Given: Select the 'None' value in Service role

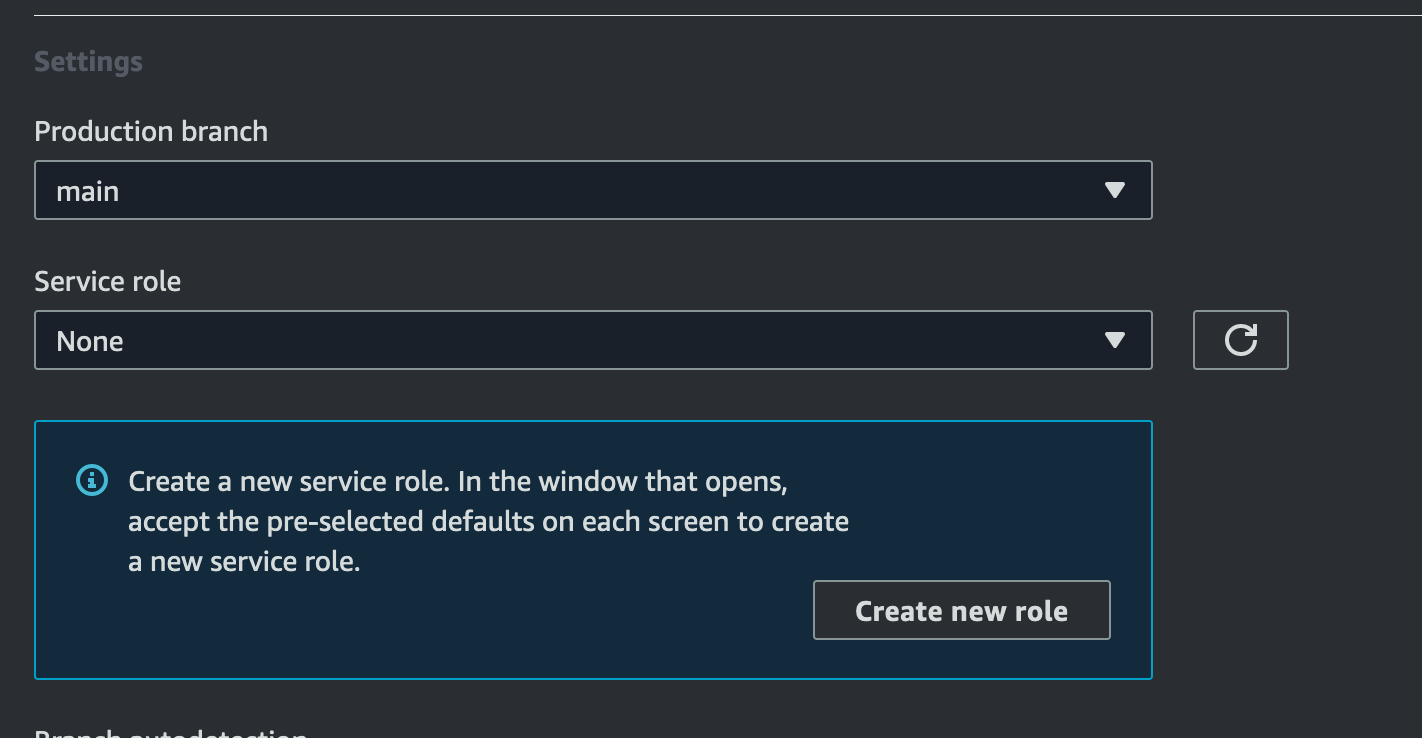Looking at the screenshot, I should pyautogui.click(x=90, y=341).
